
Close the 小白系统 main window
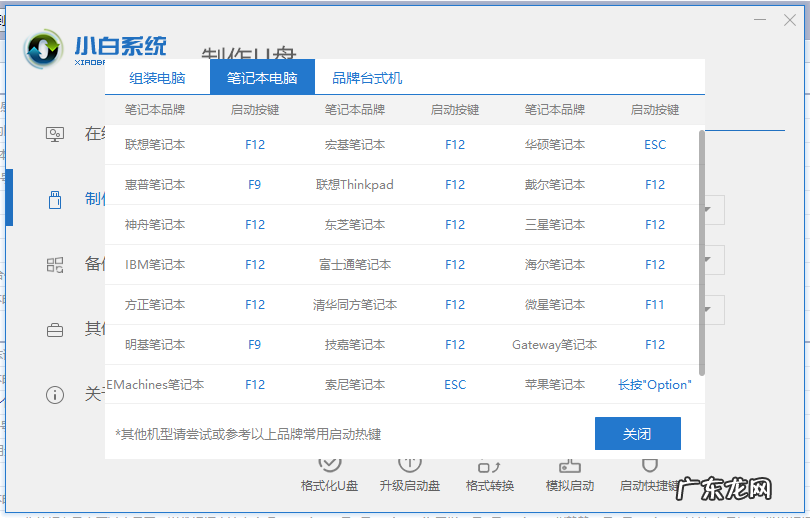point(790,20)
